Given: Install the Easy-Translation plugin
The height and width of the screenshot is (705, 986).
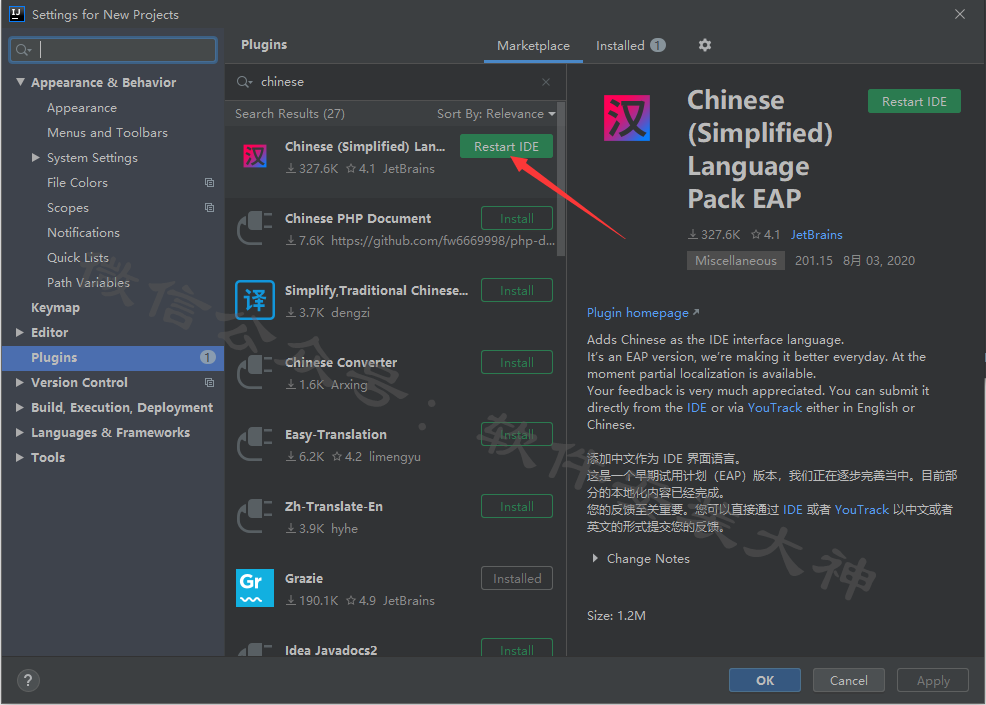Looking at the screenshot, I should coord(517,435).
